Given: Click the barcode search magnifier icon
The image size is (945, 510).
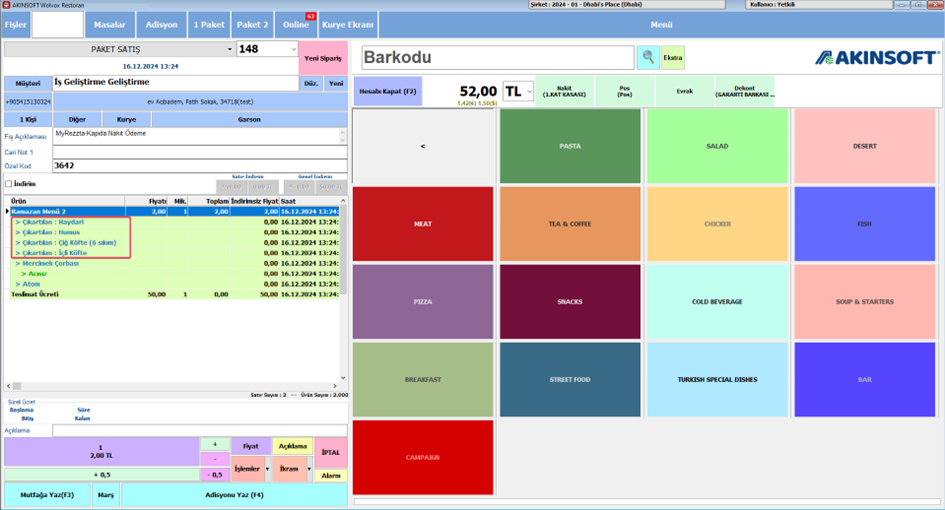Looking at the screenshot, I should click(x=648, y=57).
